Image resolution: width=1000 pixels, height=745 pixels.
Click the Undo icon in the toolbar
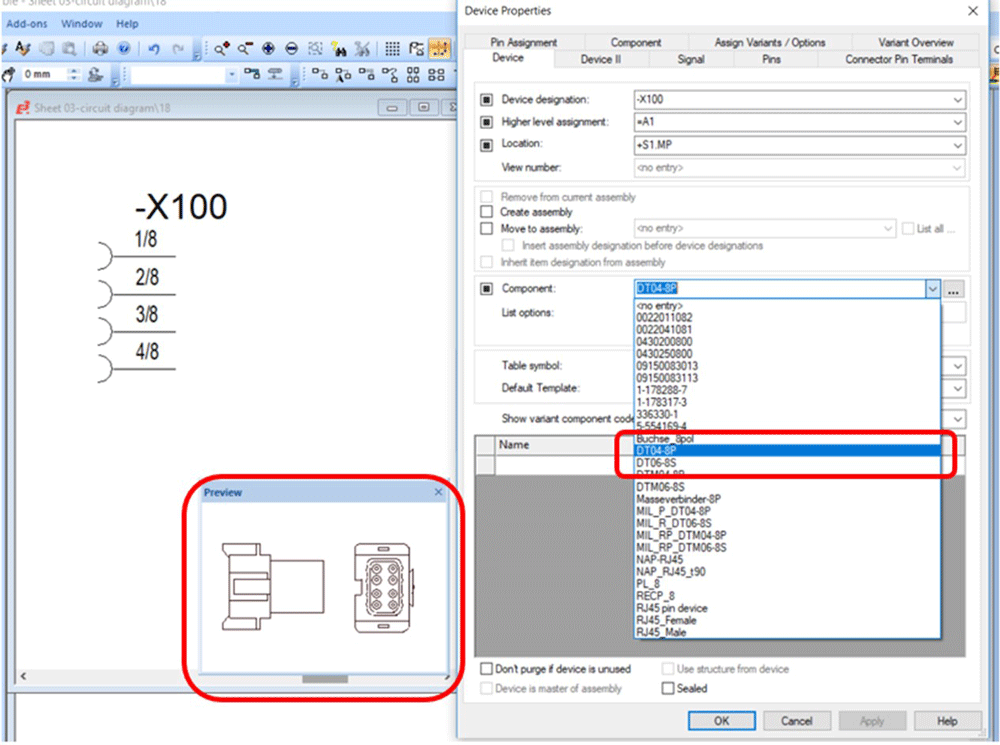point(153,48)
